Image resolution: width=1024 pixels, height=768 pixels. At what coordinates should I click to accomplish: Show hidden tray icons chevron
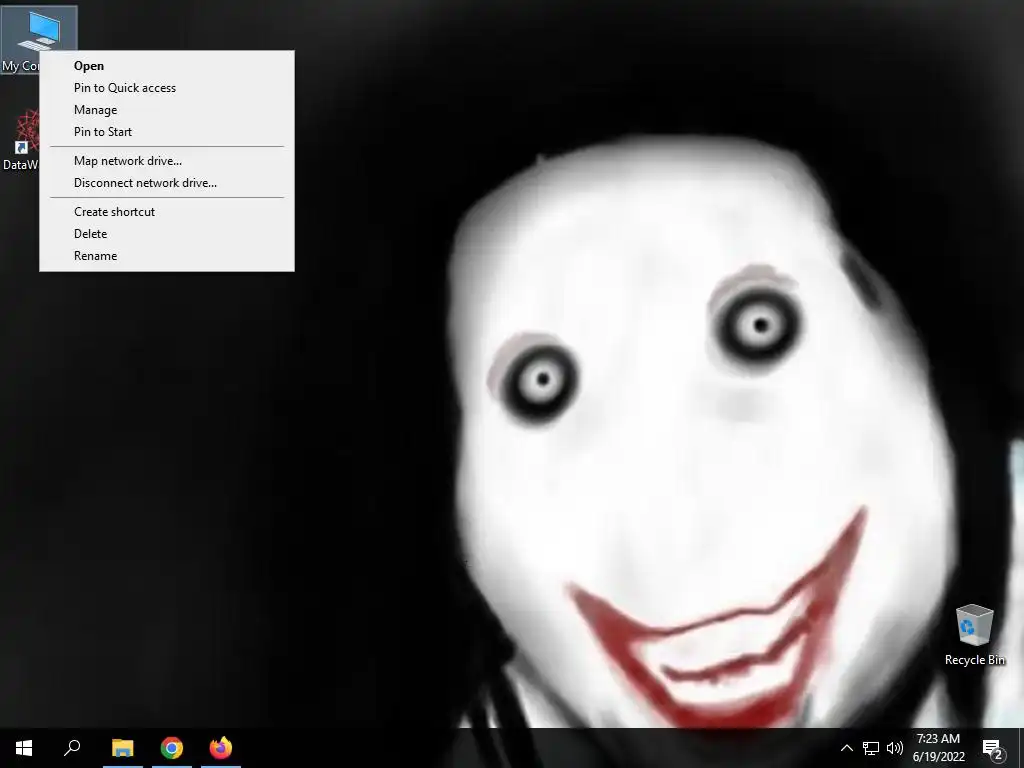846,748
